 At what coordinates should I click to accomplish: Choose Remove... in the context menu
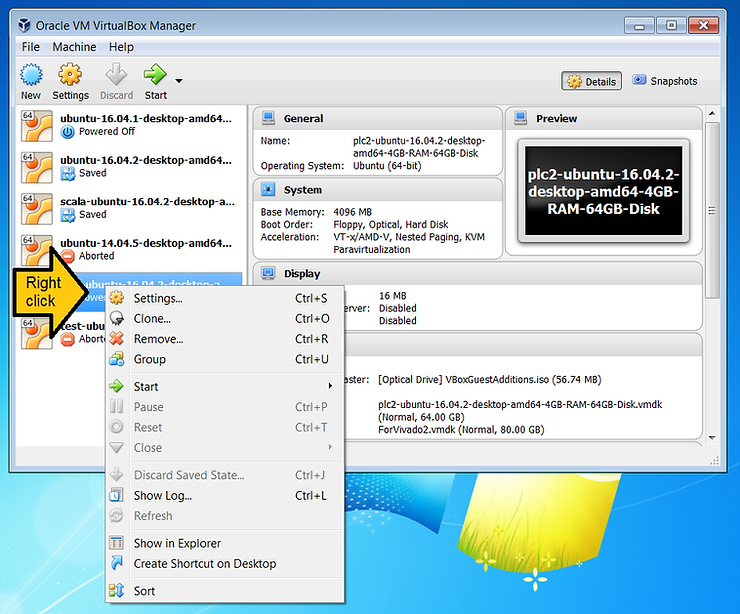pos(224,339)
